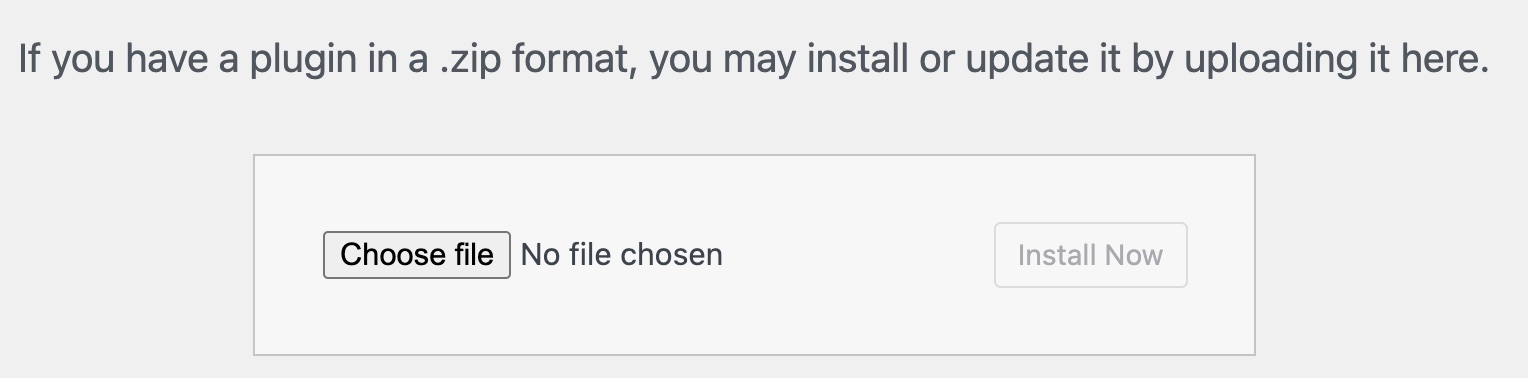Click the 'No file chosen' label
1528x378 pixels.
tap(622, 255)
